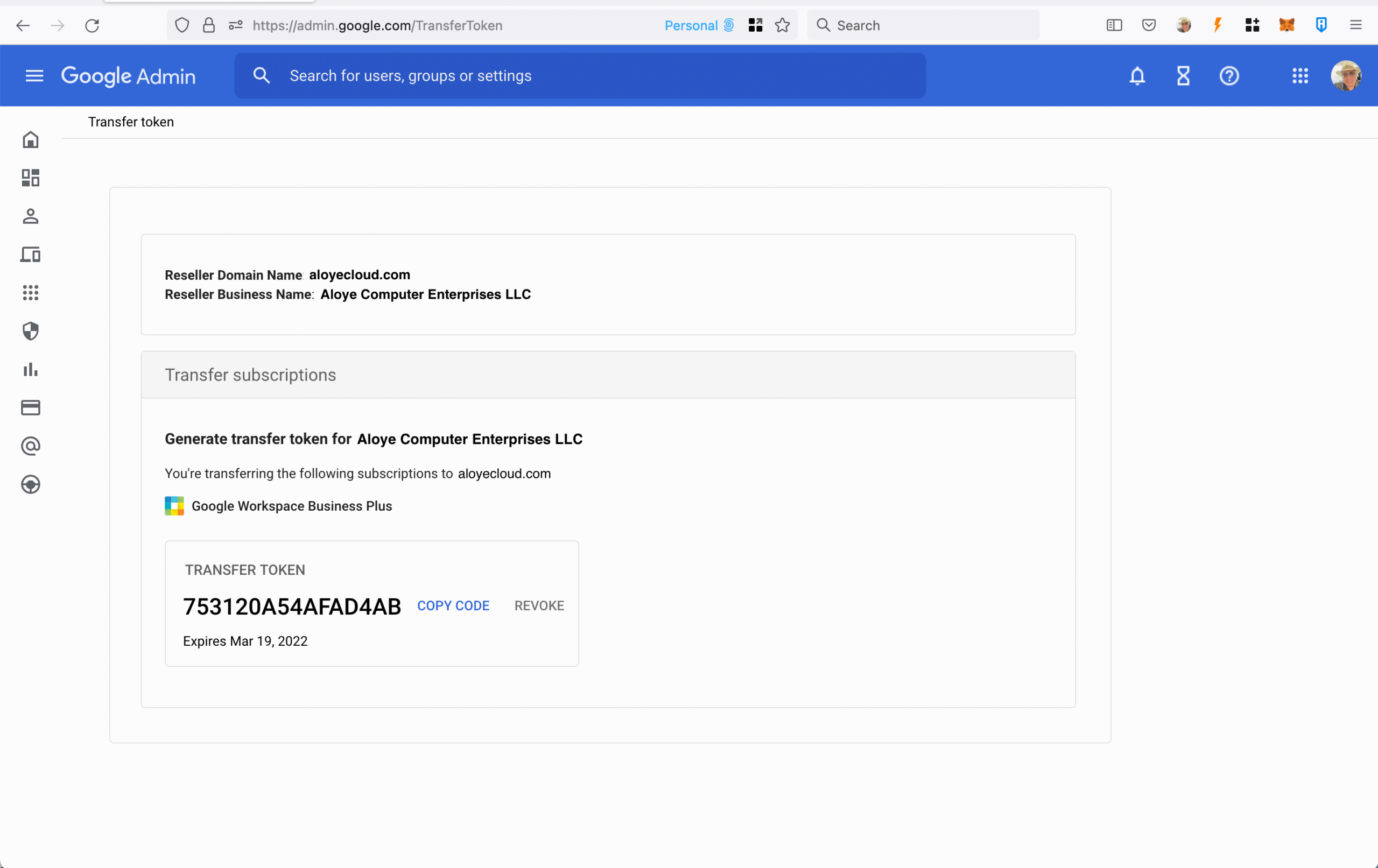The image size is (1378, 868).
Task: Reload the page in the browser
Action: (x=92, y=25)
